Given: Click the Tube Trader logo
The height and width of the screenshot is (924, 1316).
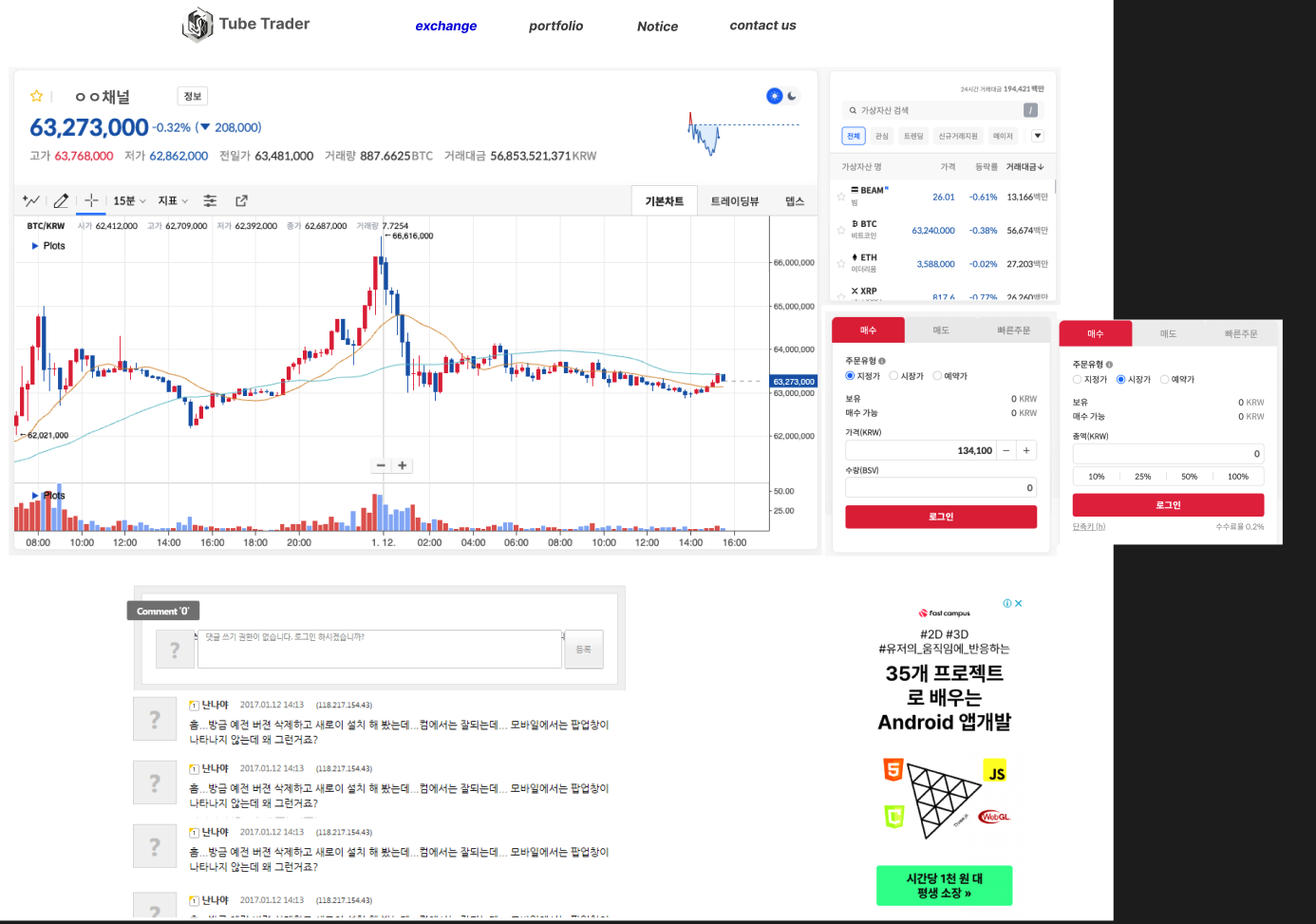Looking at the screenshot, I should point(197,26).
